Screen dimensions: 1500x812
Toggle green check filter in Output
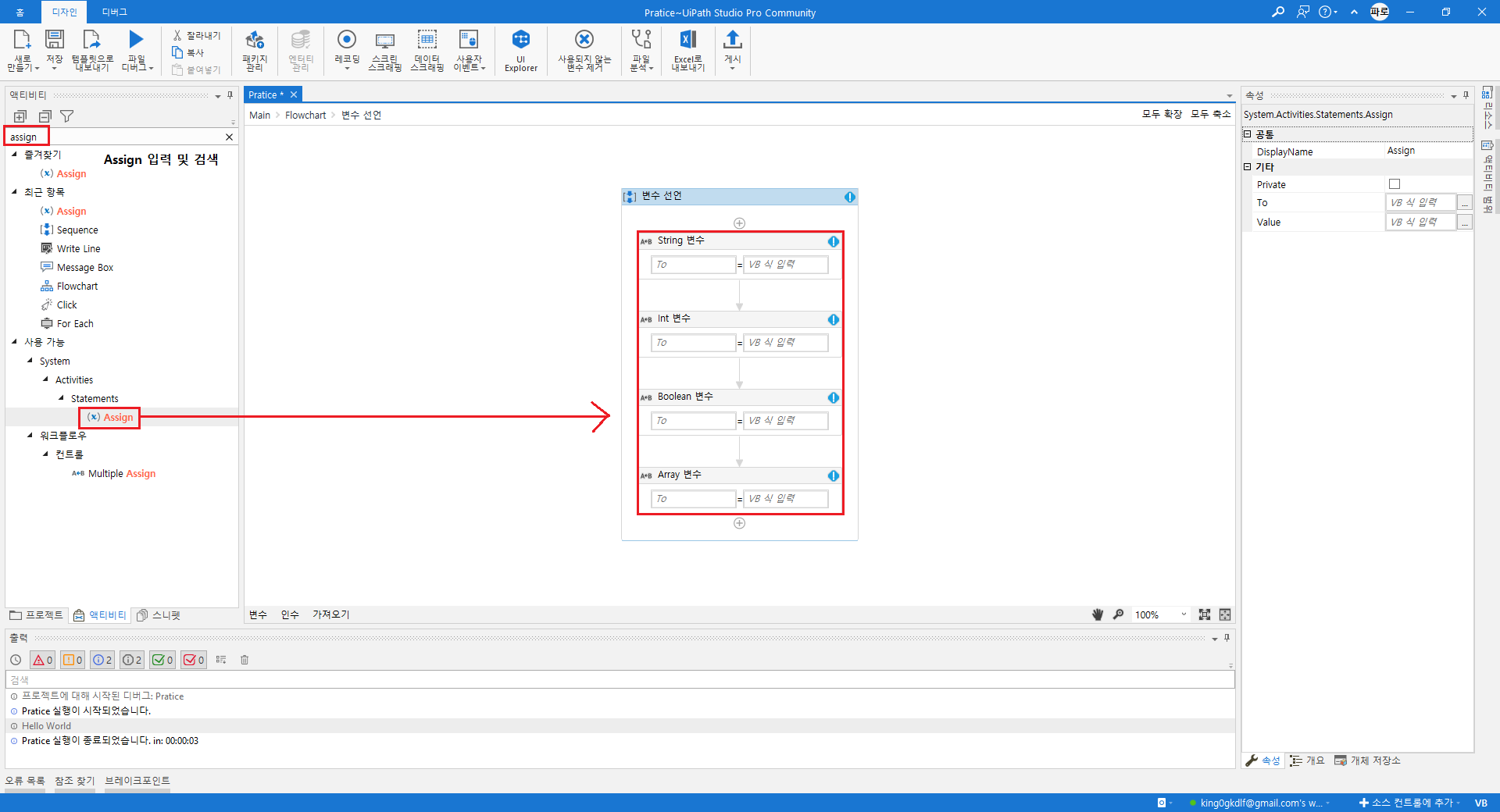(x=162, y=660)
